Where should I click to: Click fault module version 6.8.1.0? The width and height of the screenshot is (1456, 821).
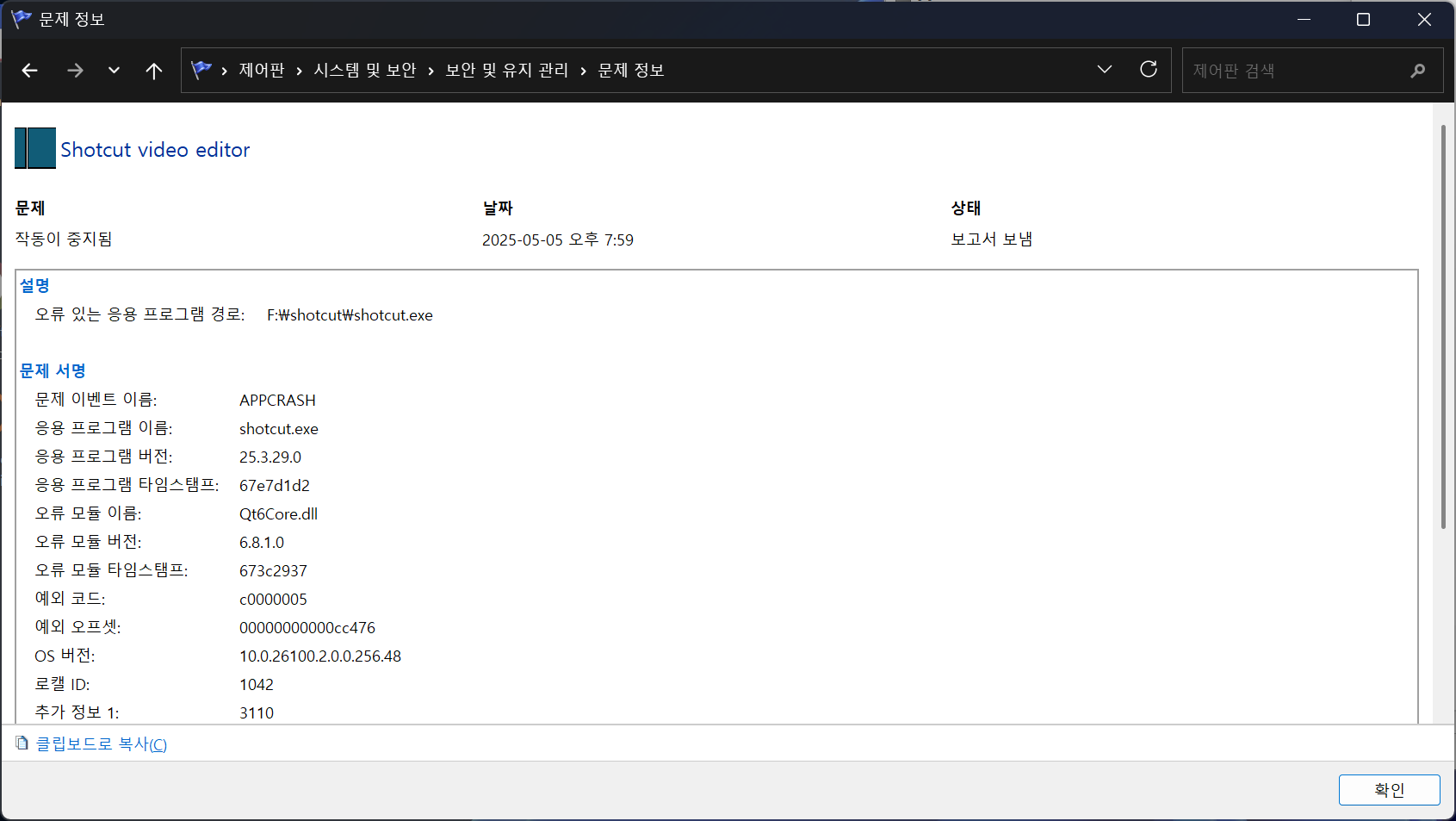(262, 543)
